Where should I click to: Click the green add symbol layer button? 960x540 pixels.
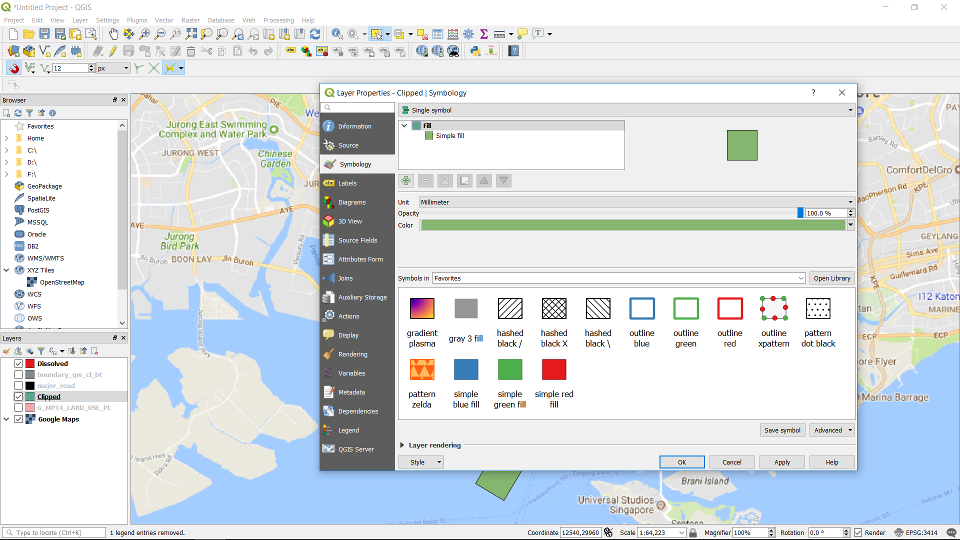[x=406, y=181]
